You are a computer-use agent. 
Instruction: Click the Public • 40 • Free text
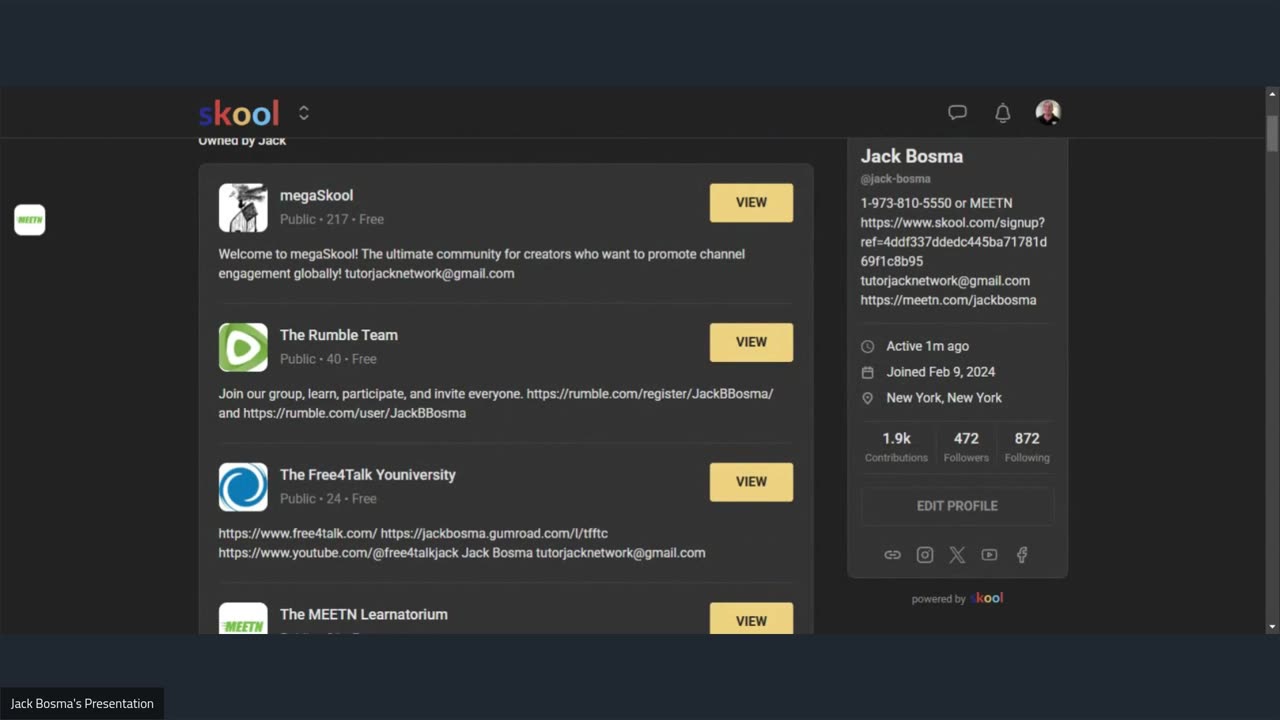[328, 359]
